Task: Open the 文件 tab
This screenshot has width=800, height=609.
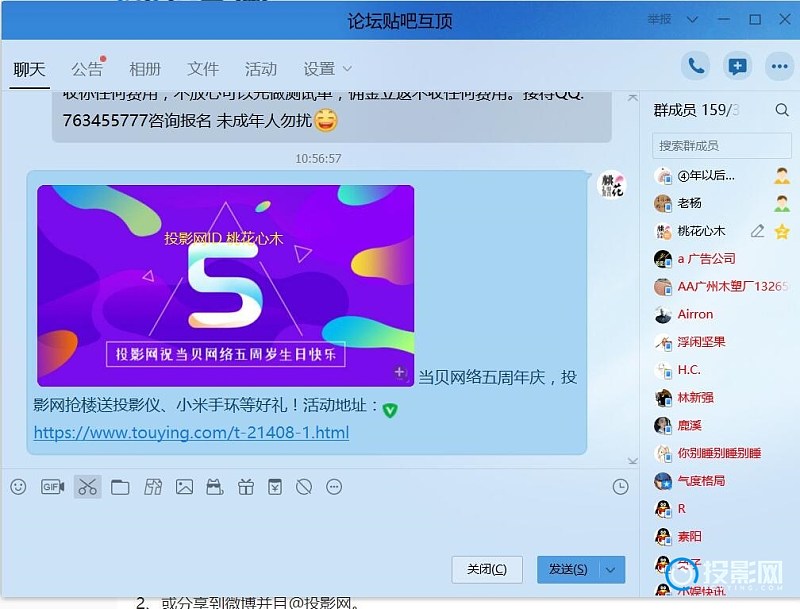Action: tap(203, 69)
